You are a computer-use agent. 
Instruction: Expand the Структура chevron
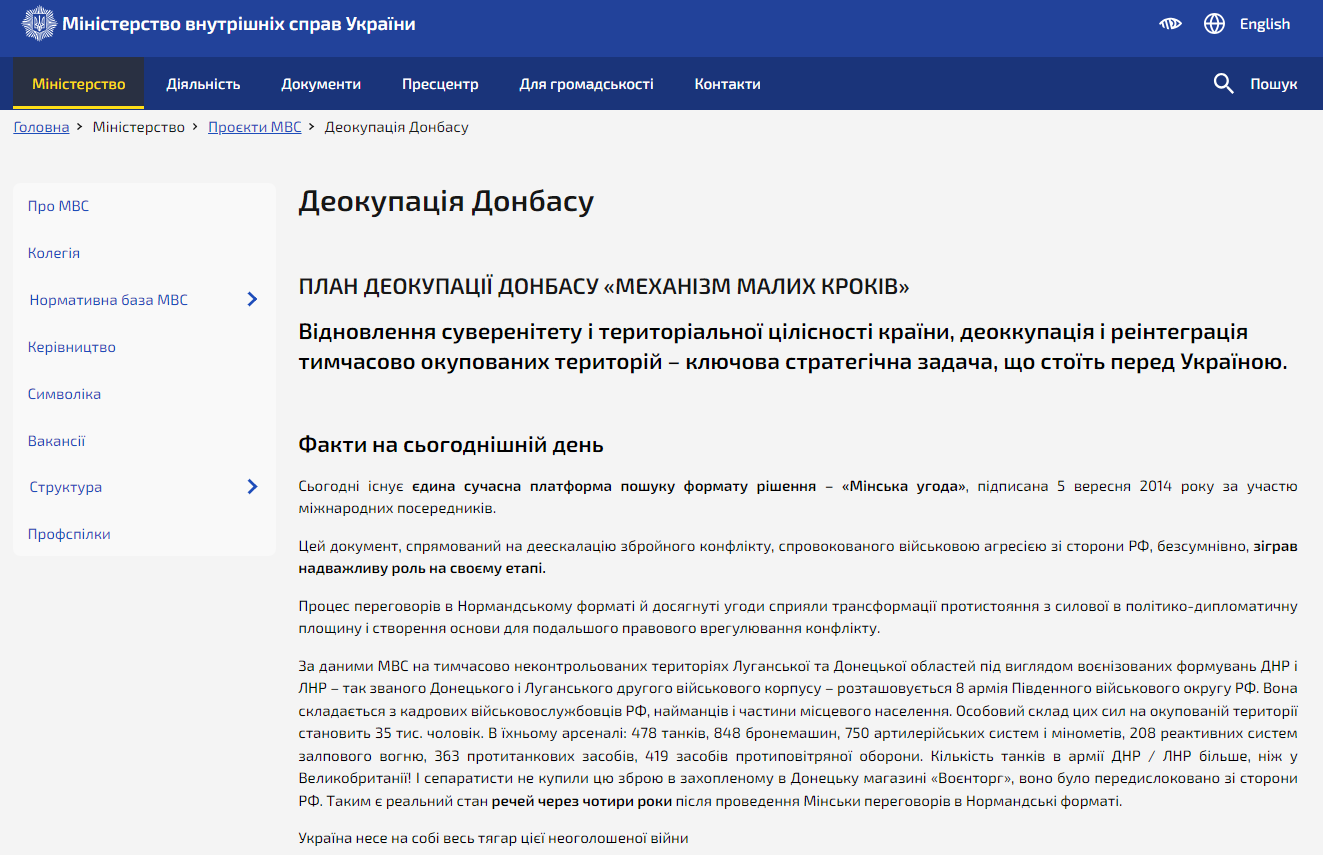tap(252, 486)
